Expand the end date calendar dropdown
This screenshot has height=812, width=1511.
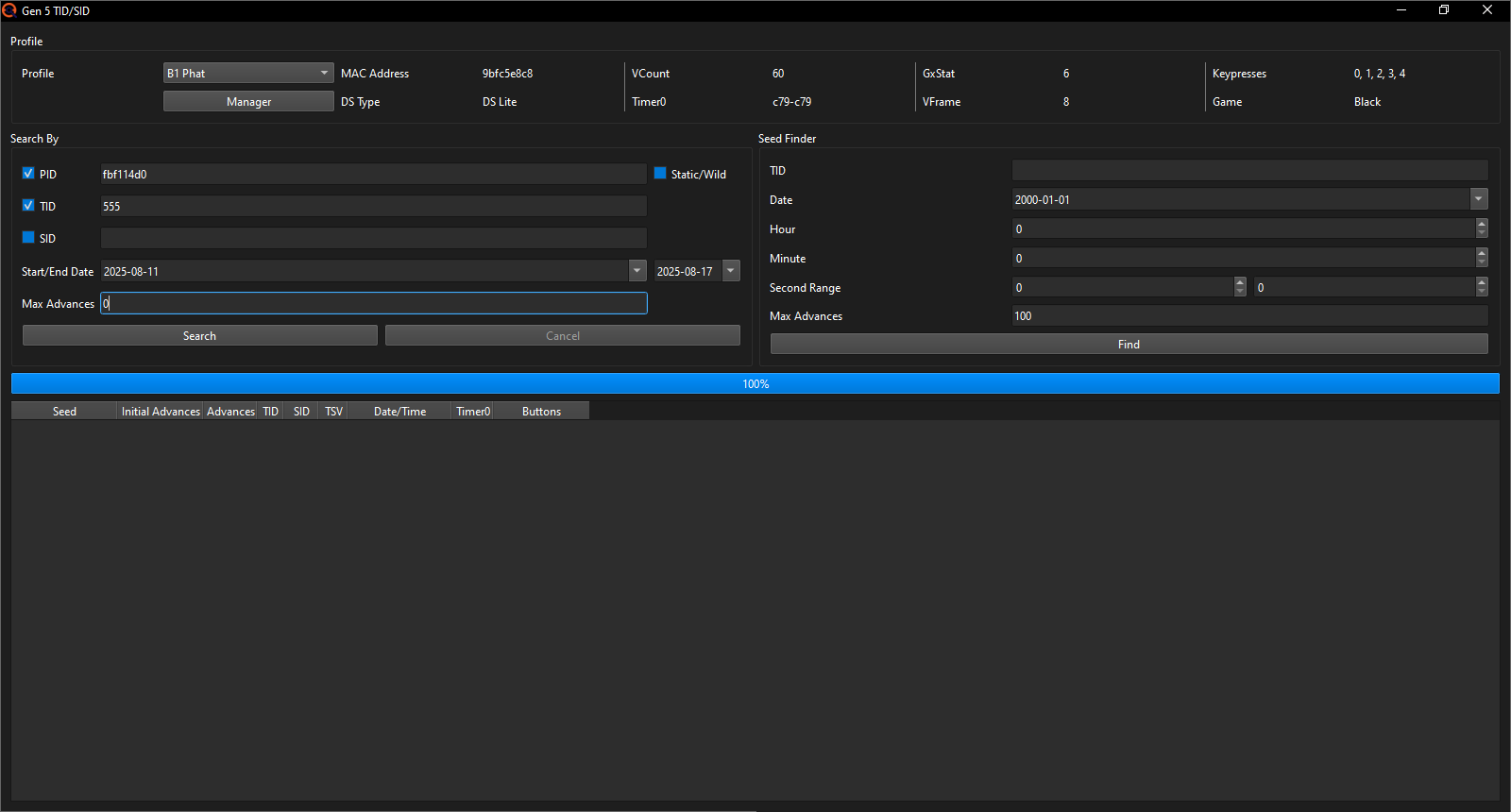pos(731,271)
